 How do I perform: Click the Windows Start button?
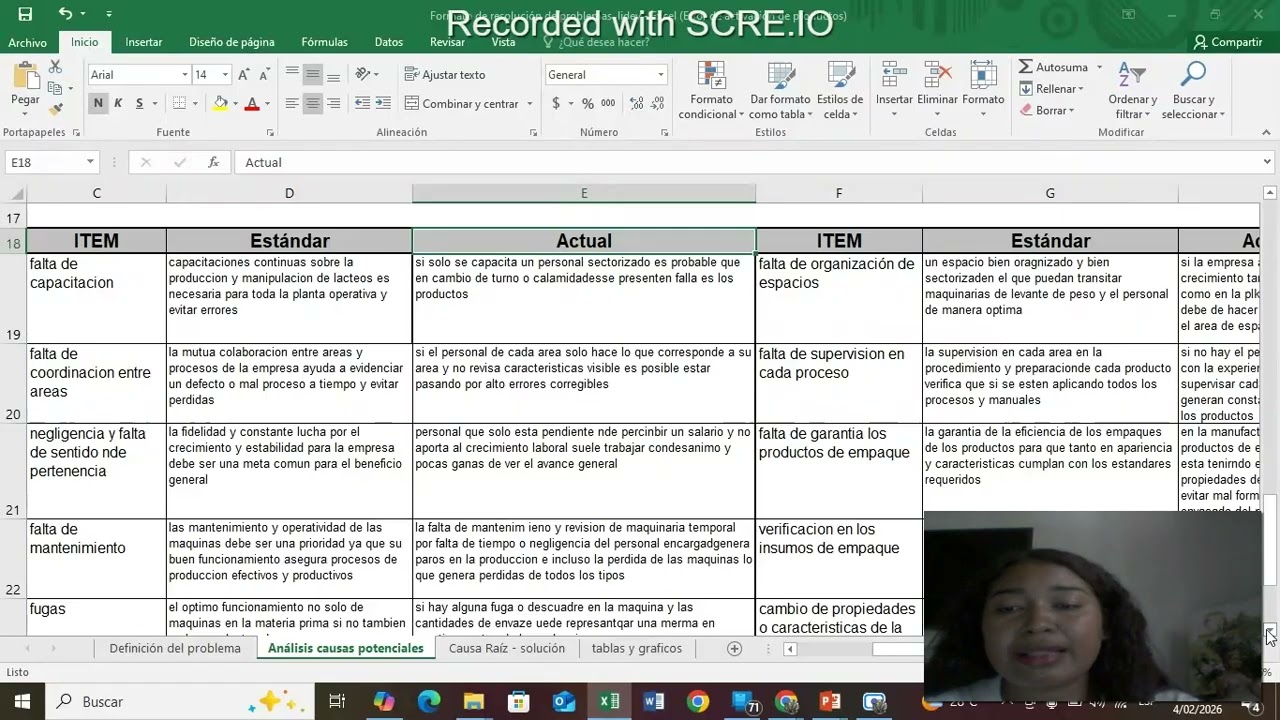[22, 702]
